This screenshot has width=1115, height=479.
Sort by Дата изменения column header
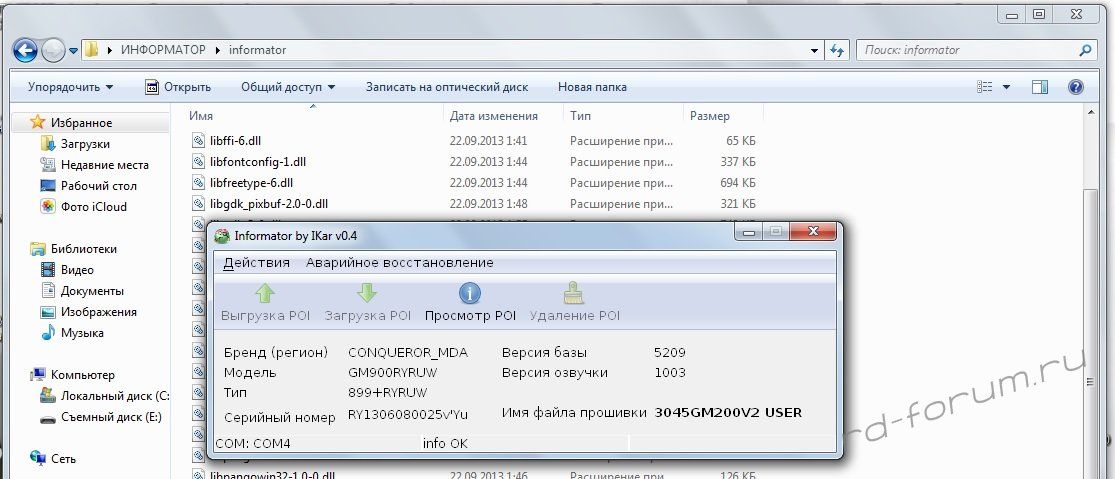tap(493, 116)
